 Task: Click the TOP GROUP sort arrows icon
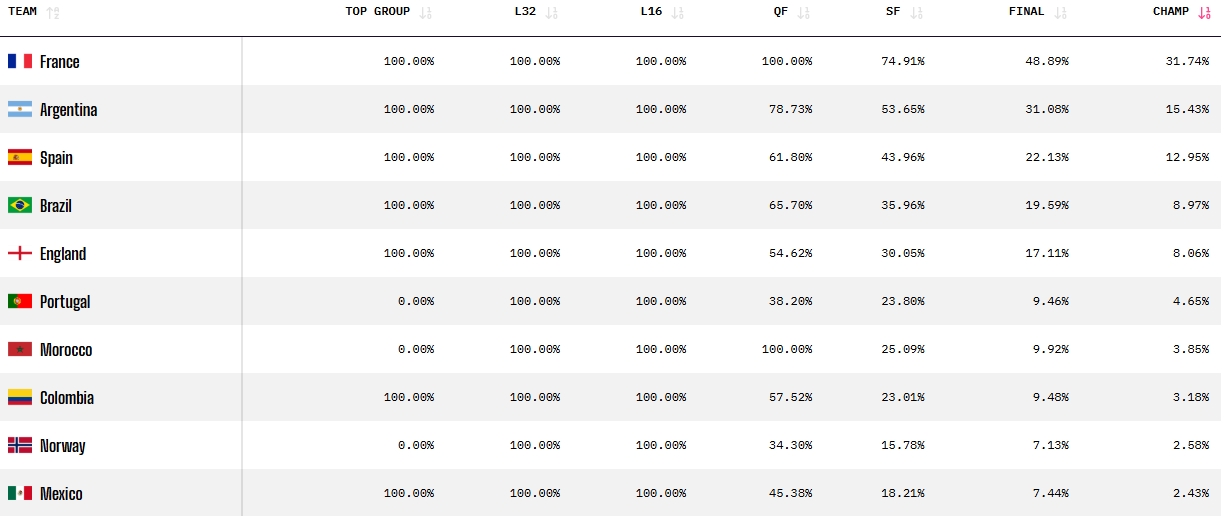click(x=426, y=13)
